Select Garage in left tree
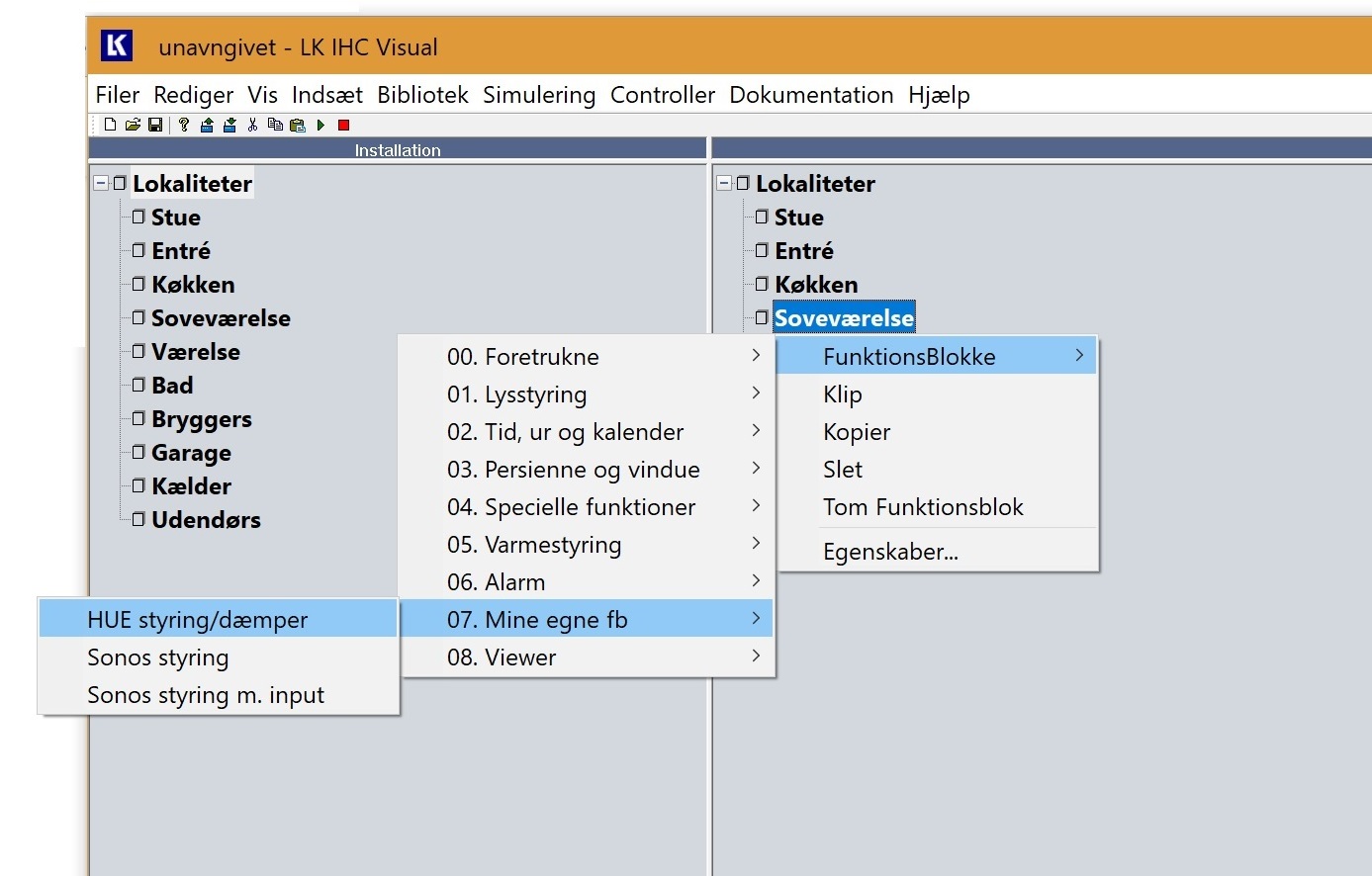This screenshot has height=876, width=1372. (191, 453)
